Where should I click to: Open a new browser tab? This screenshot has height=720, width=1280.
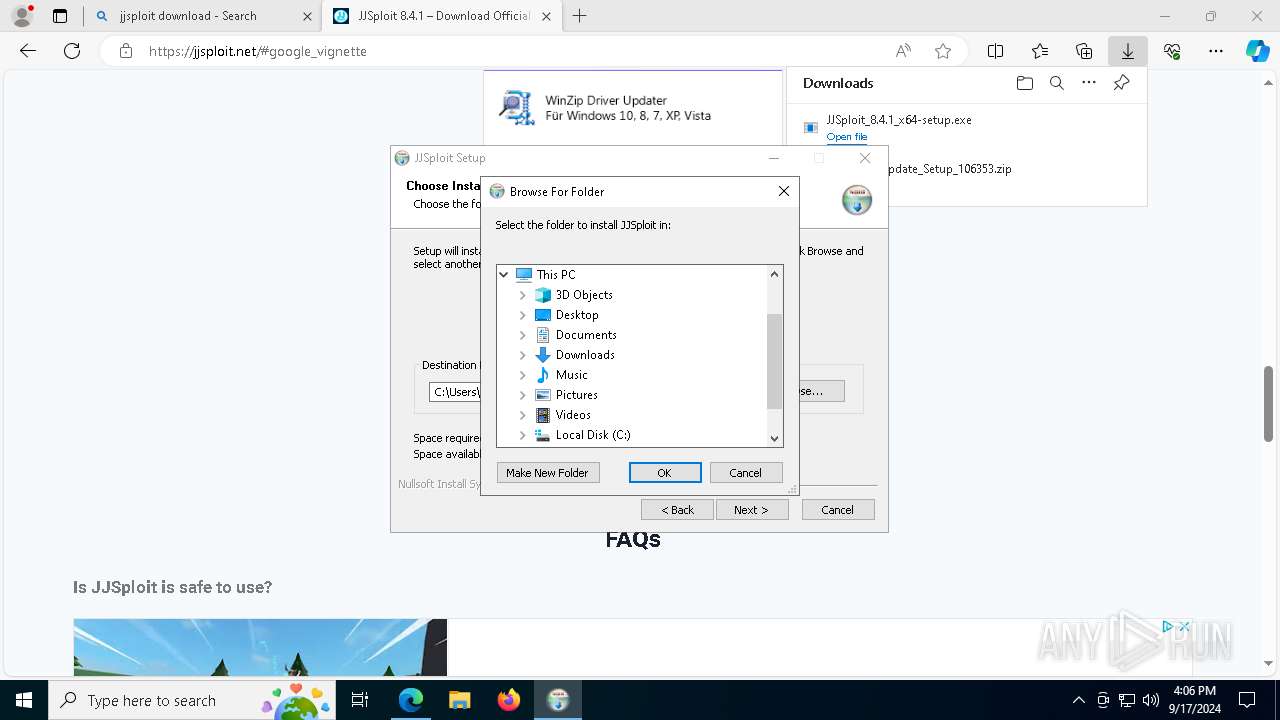[x=580, y=16]
